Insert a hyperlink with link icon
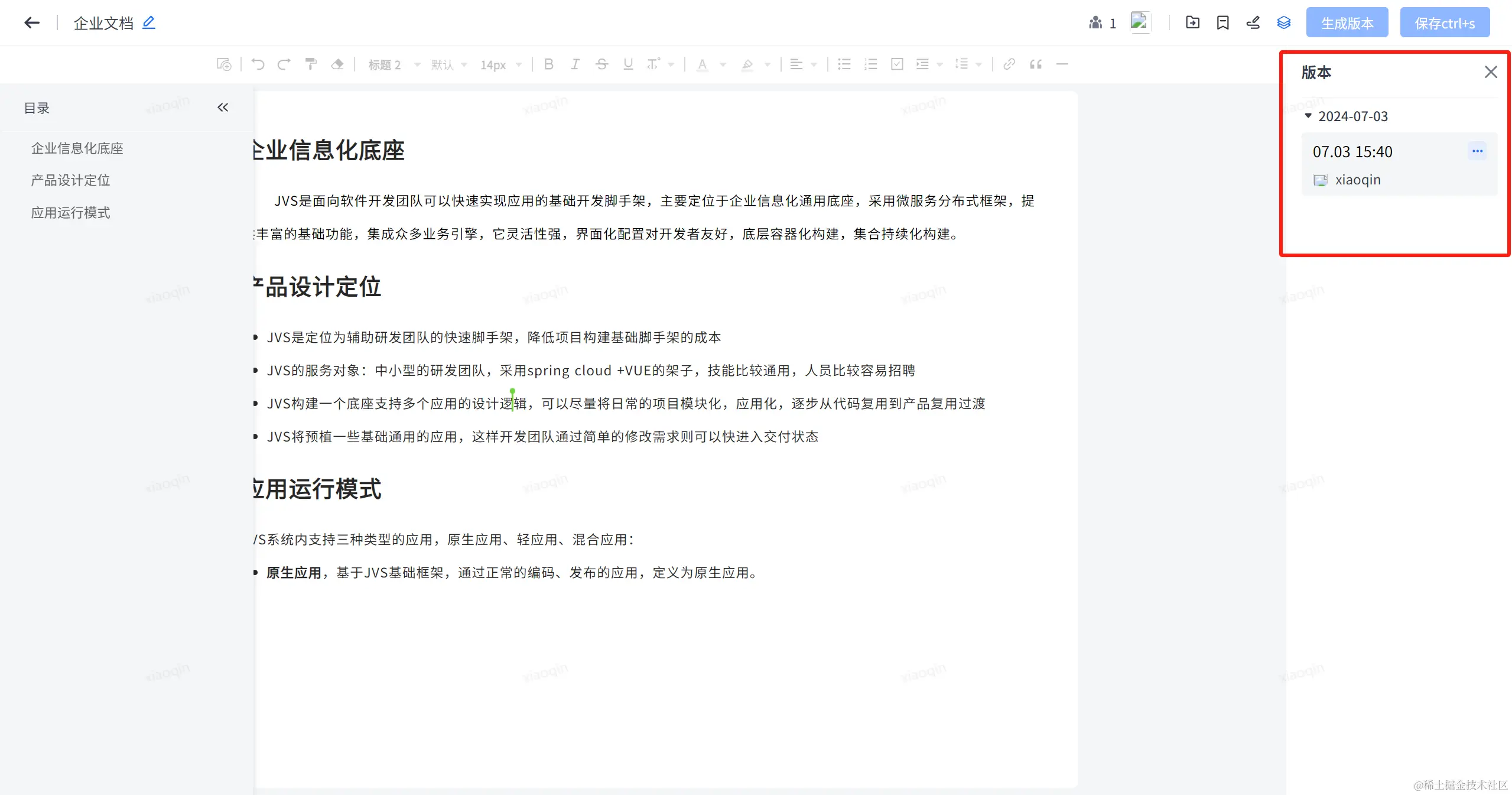The image size is (1512, 795). (x=1009, y=64)
